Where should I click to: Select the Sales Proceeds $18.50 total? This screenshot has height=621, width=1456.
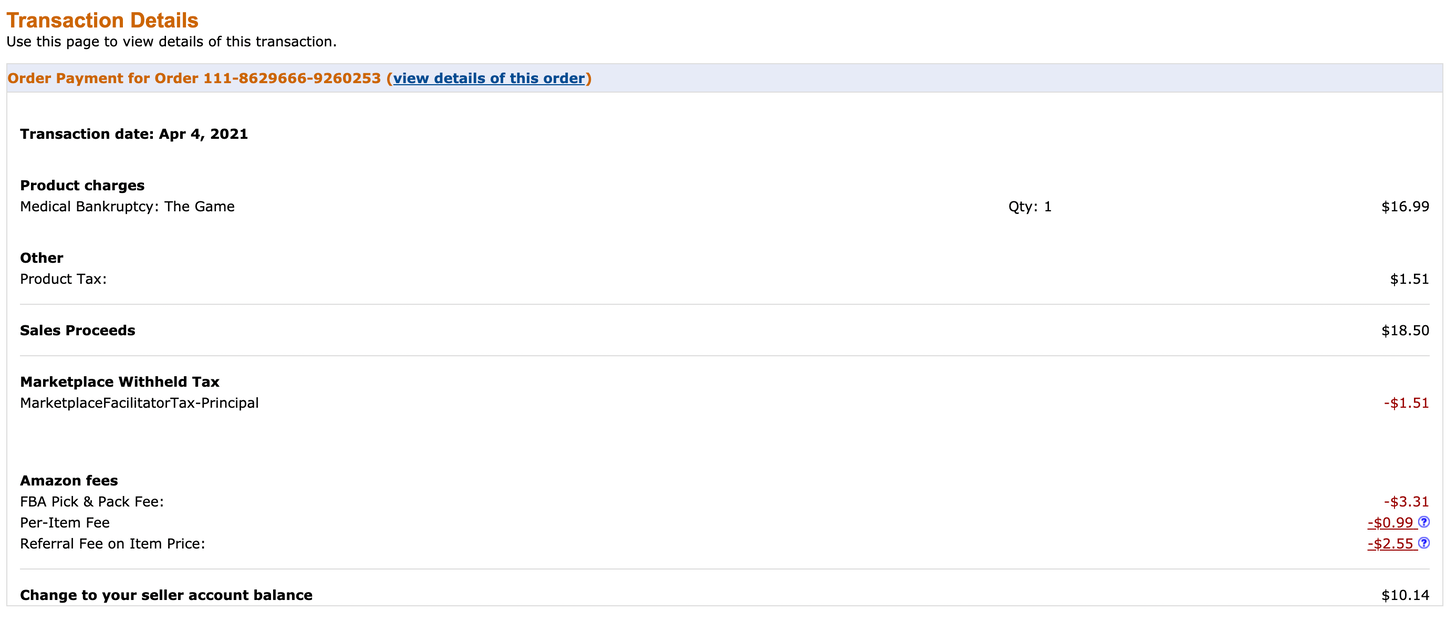(x=1405, y=330)
